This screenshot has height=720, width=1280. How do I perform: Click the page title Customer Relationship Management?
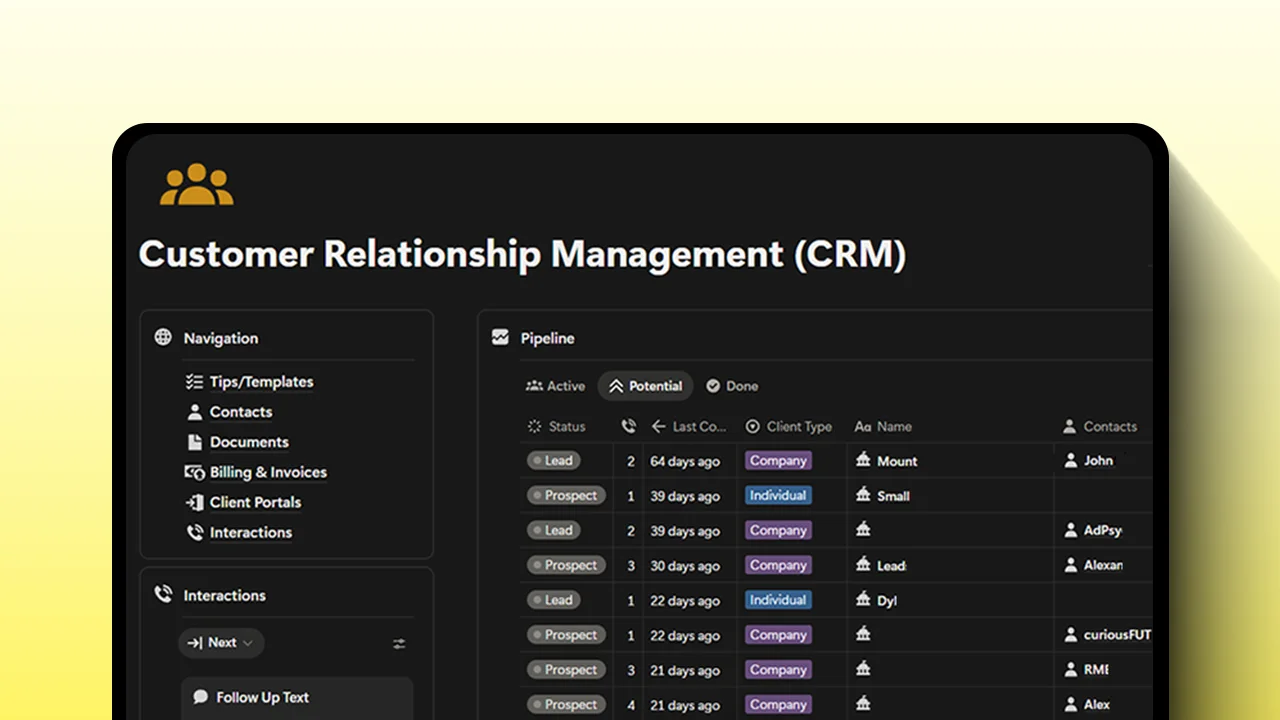coord(522,254)
